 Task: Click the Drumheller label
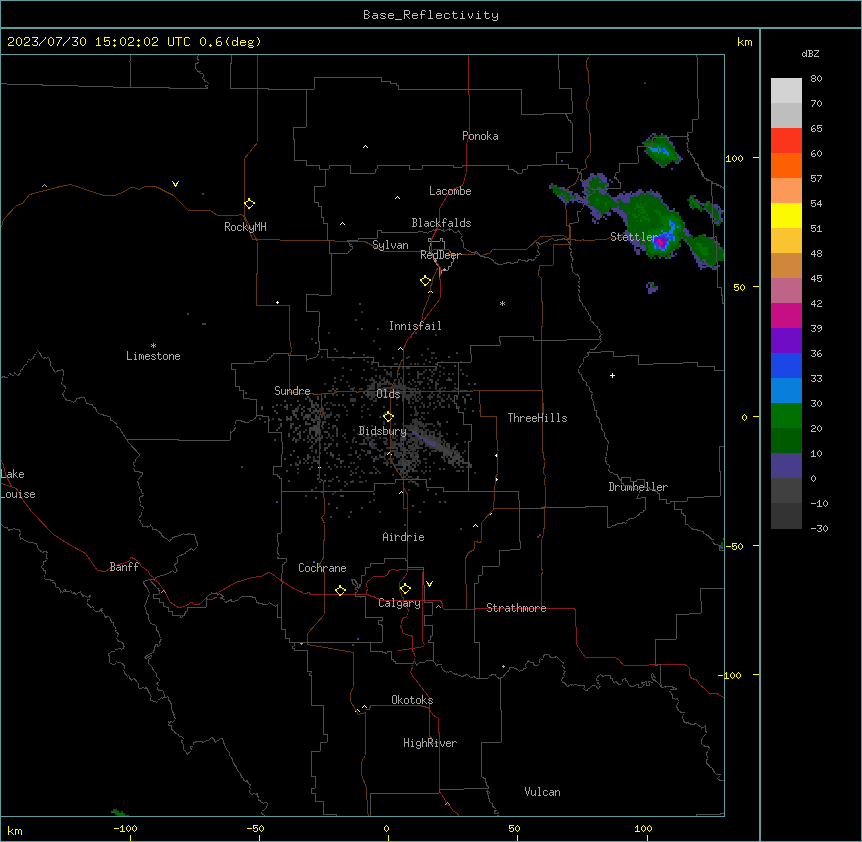638,487
